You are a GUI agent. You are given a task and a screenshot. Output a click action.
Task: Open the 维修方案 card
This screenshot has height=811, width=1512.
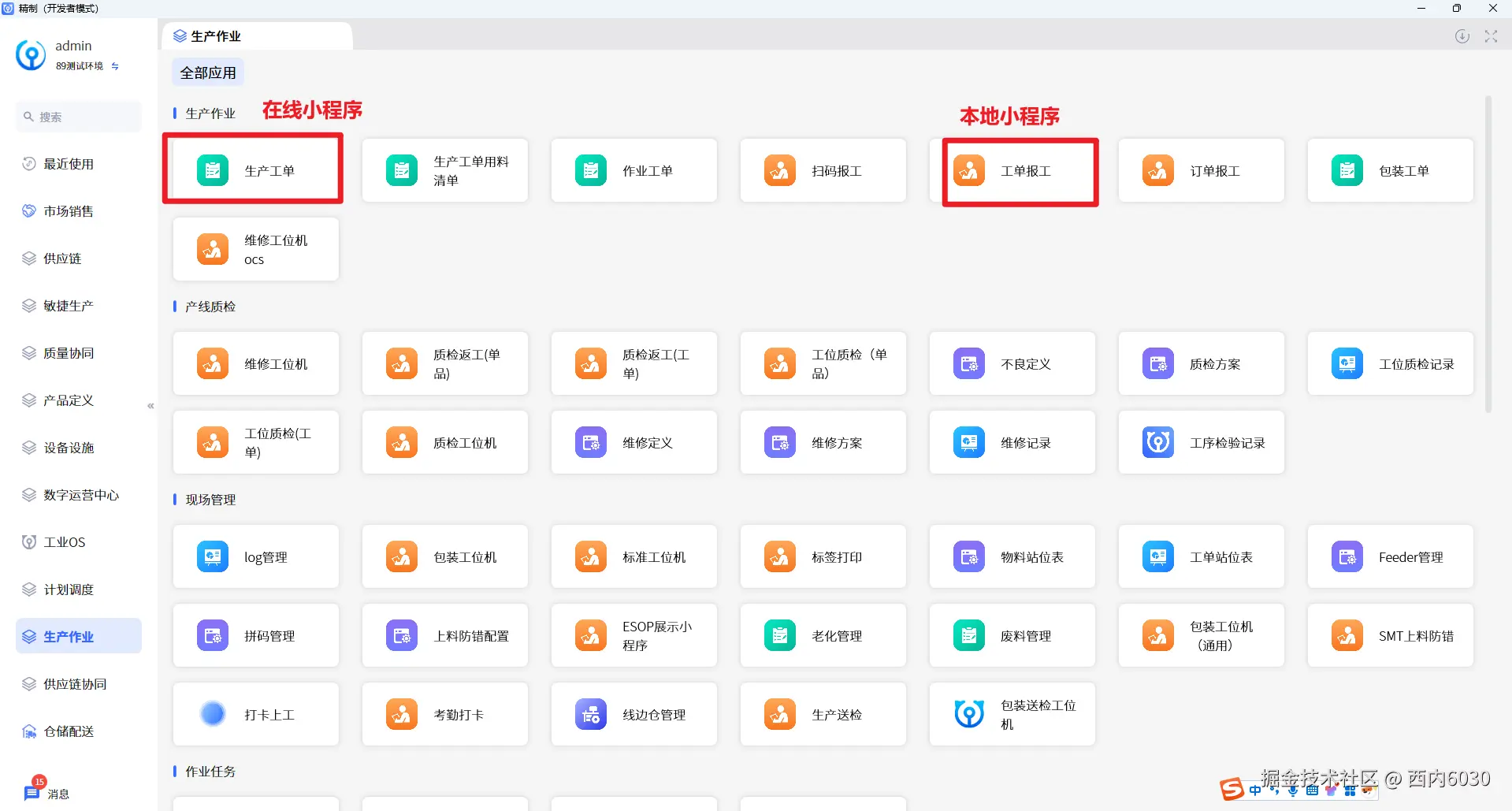(823, 442)
